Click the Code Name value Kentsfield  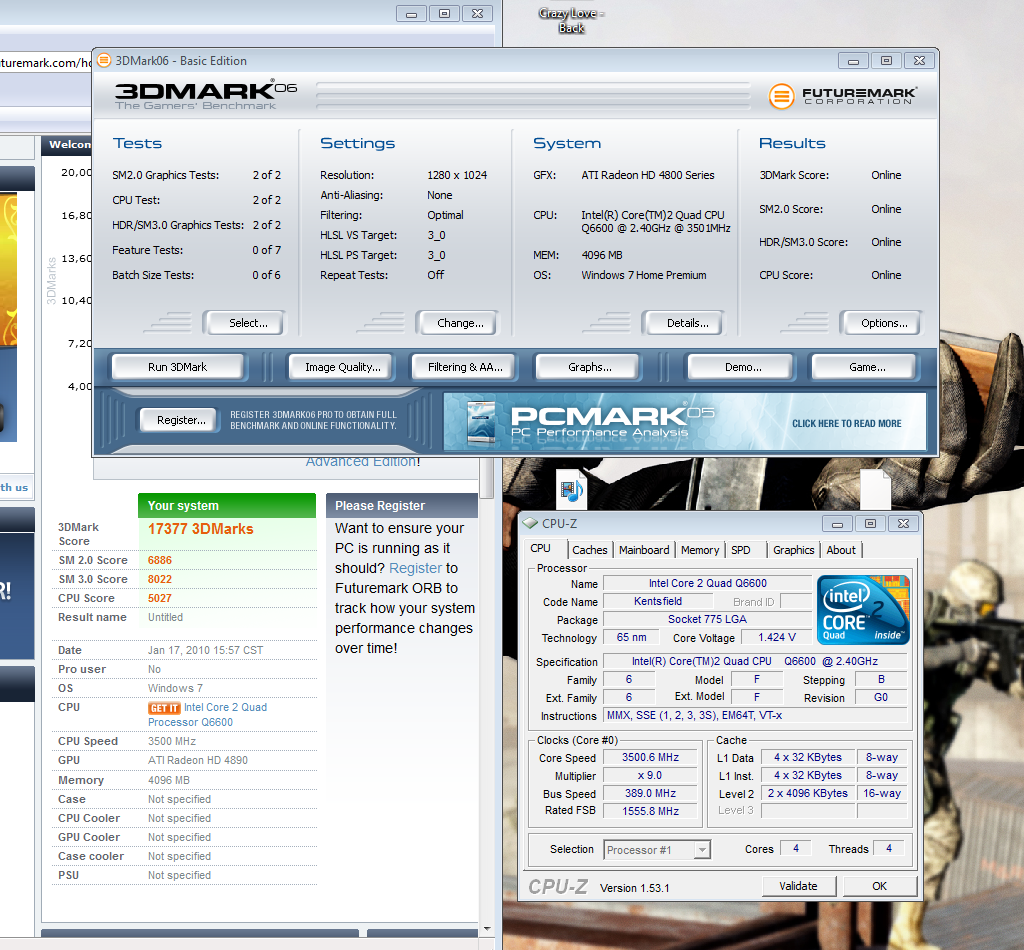click(x=658, y=601)
